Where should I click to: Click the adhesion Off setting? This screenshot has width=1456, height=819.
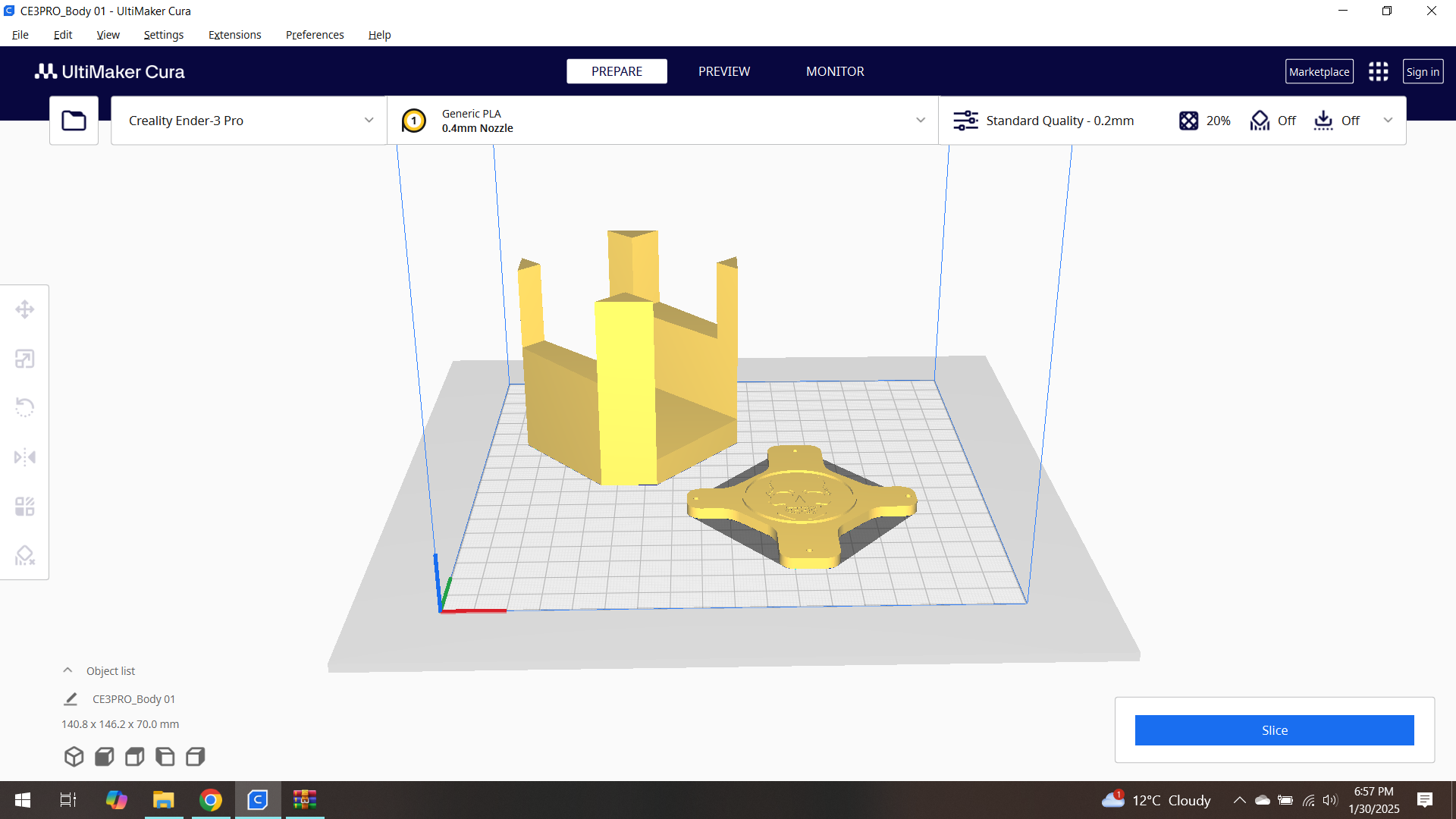[x=1337, y=121]
